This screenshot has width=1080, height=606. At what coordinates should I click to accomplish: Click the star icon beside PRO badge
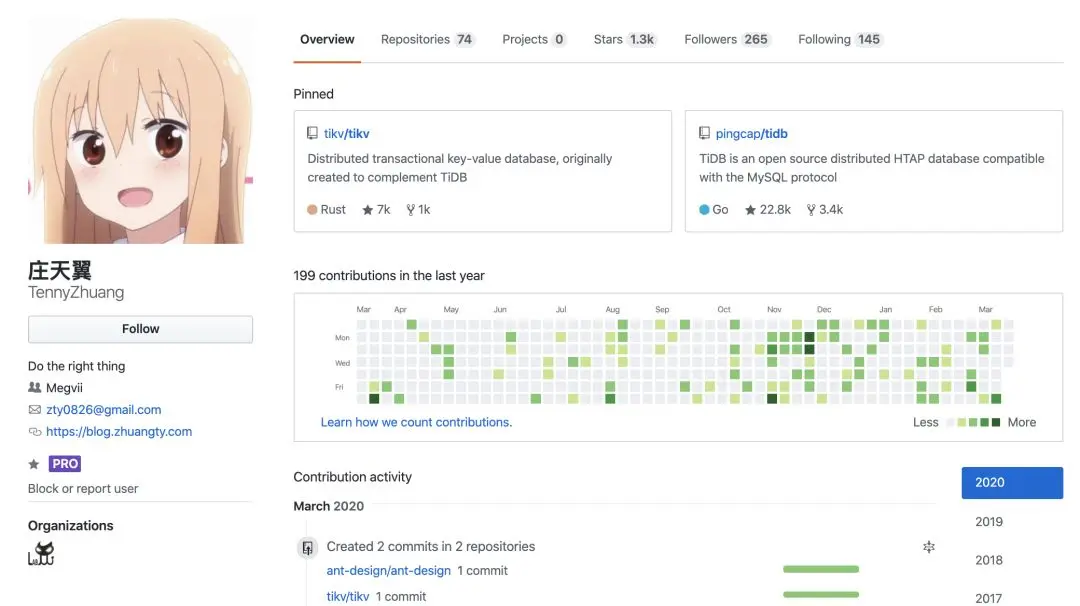[34, 464]
